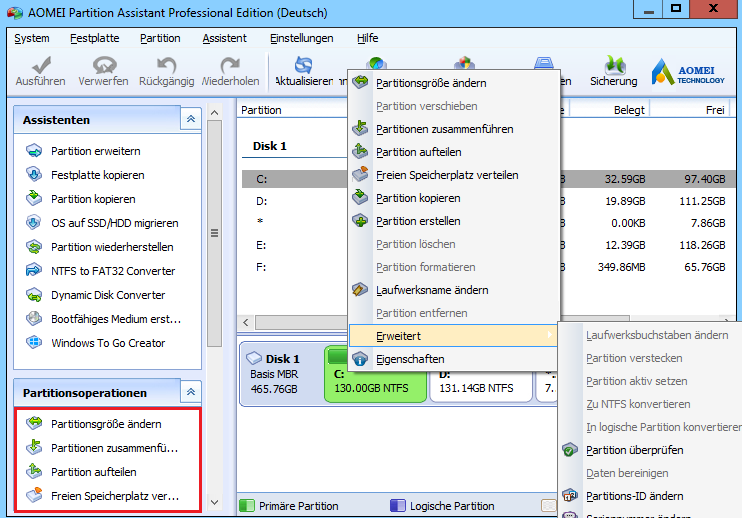Click the Bootfähiges Medium erstellen icon

[34, 319]
